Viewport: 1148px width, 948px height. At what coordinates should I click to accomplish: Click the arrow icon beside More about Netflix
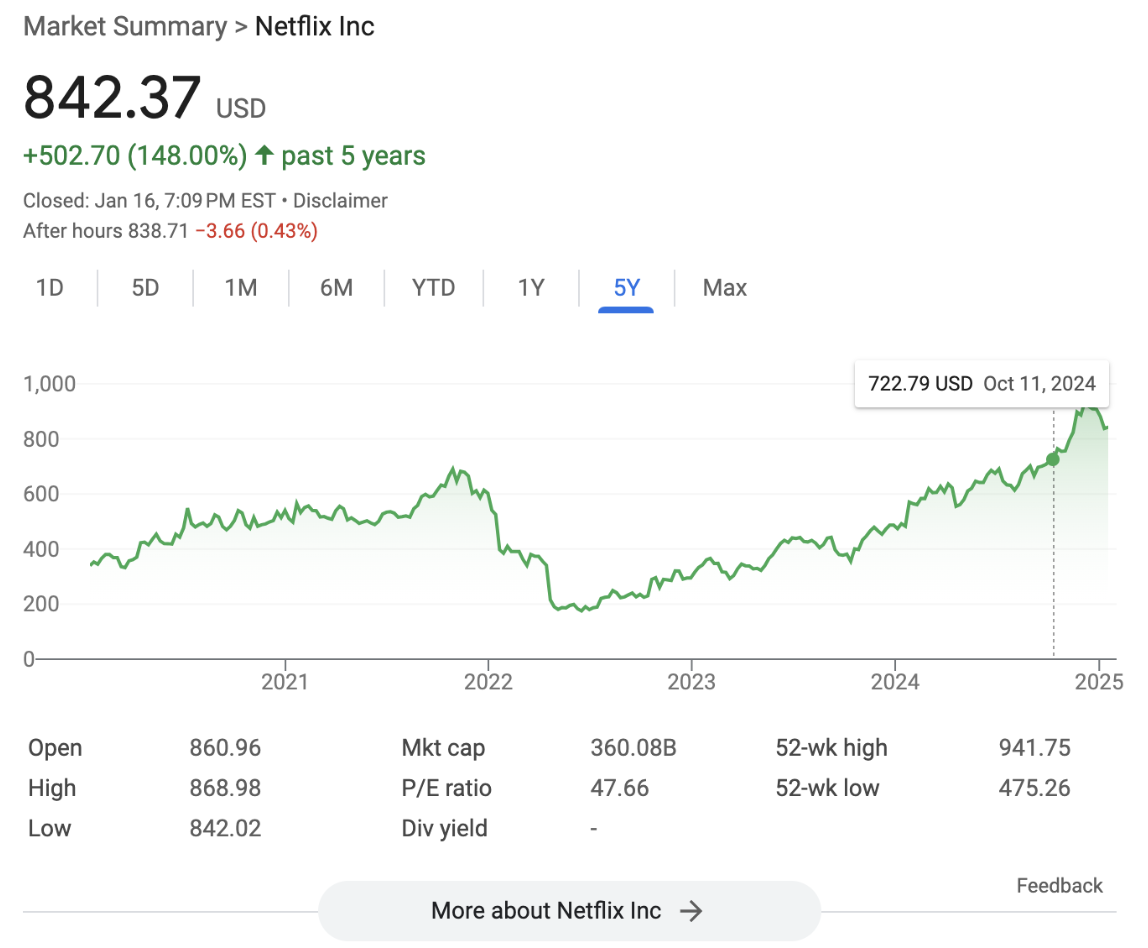[691, 911]
